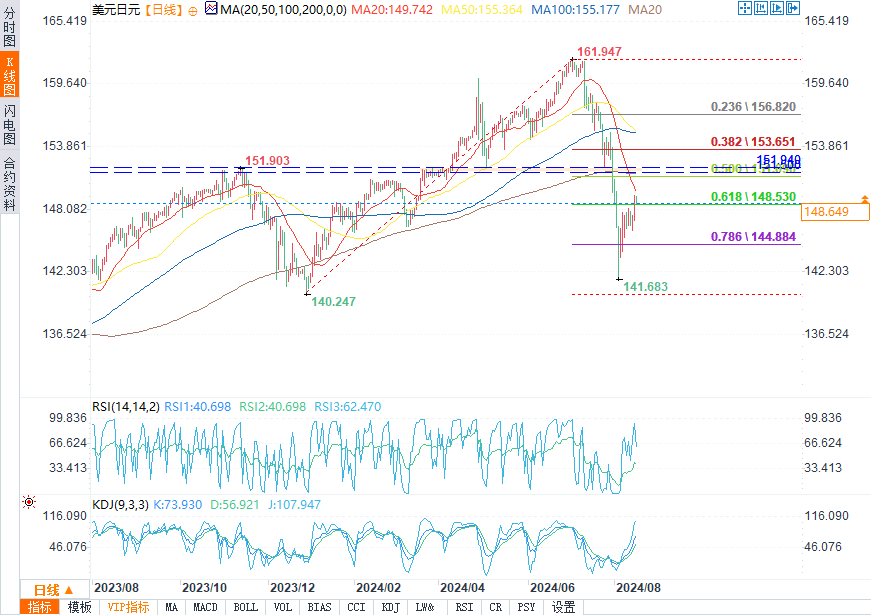Screen dimensions: 871x615
Task: Click the 2024/04 date on the time axis
Action: tap(462, 588)
